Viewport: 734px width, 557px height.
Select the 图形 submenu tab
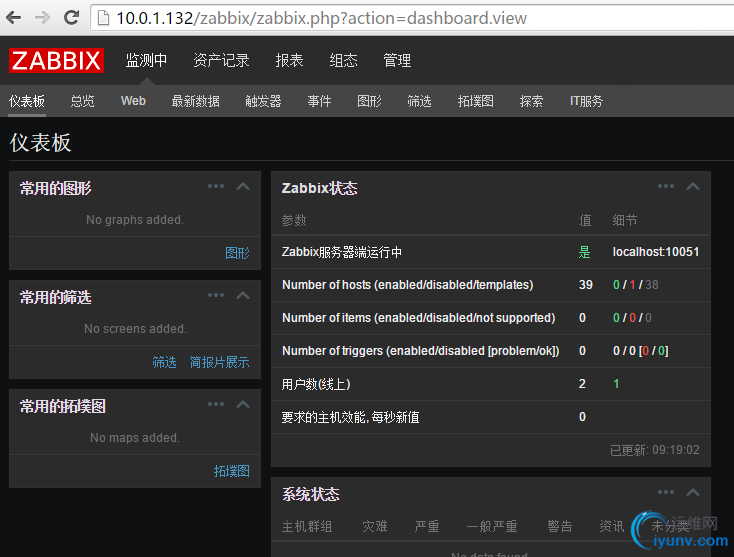coord(369,101)
